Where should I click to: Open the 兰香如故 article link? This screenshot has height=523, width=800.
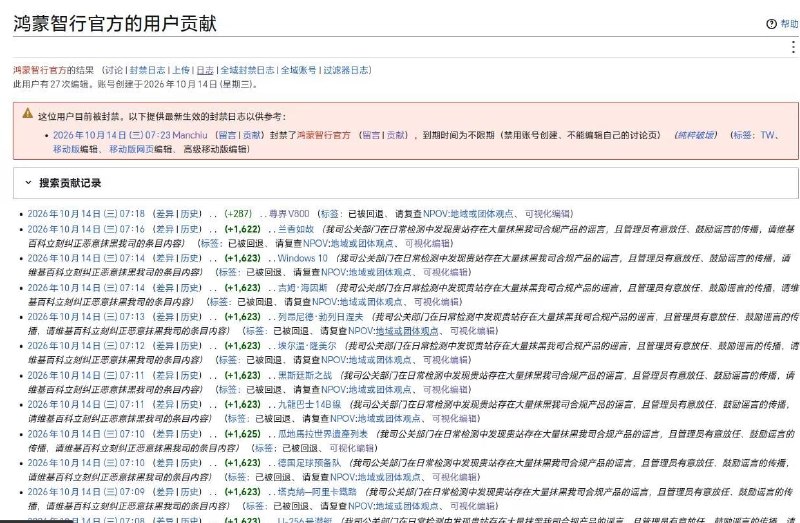pyautogui.click(x=296, y=229)
